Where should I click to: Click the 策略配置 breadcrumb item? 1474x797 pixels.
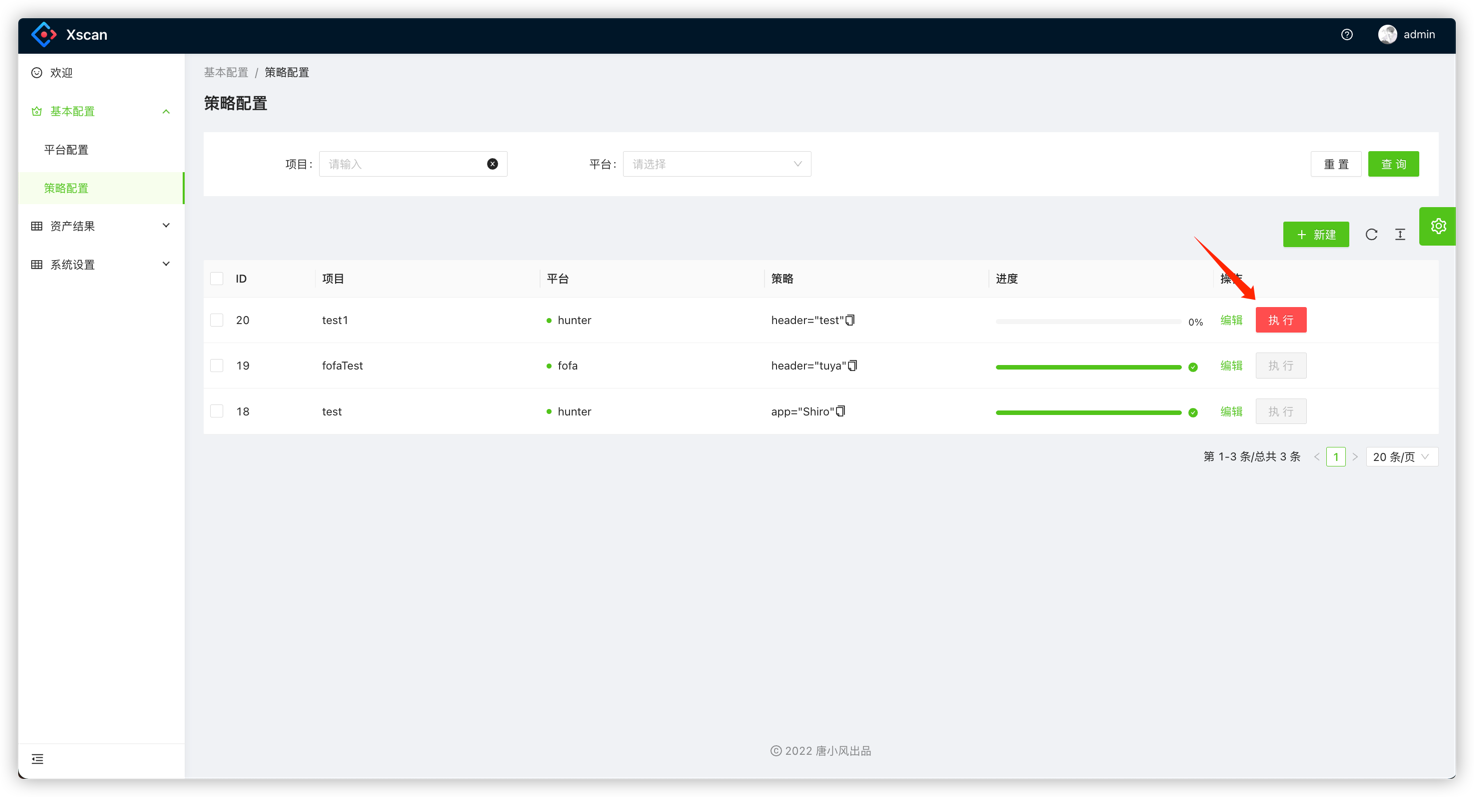coord(287,73)
